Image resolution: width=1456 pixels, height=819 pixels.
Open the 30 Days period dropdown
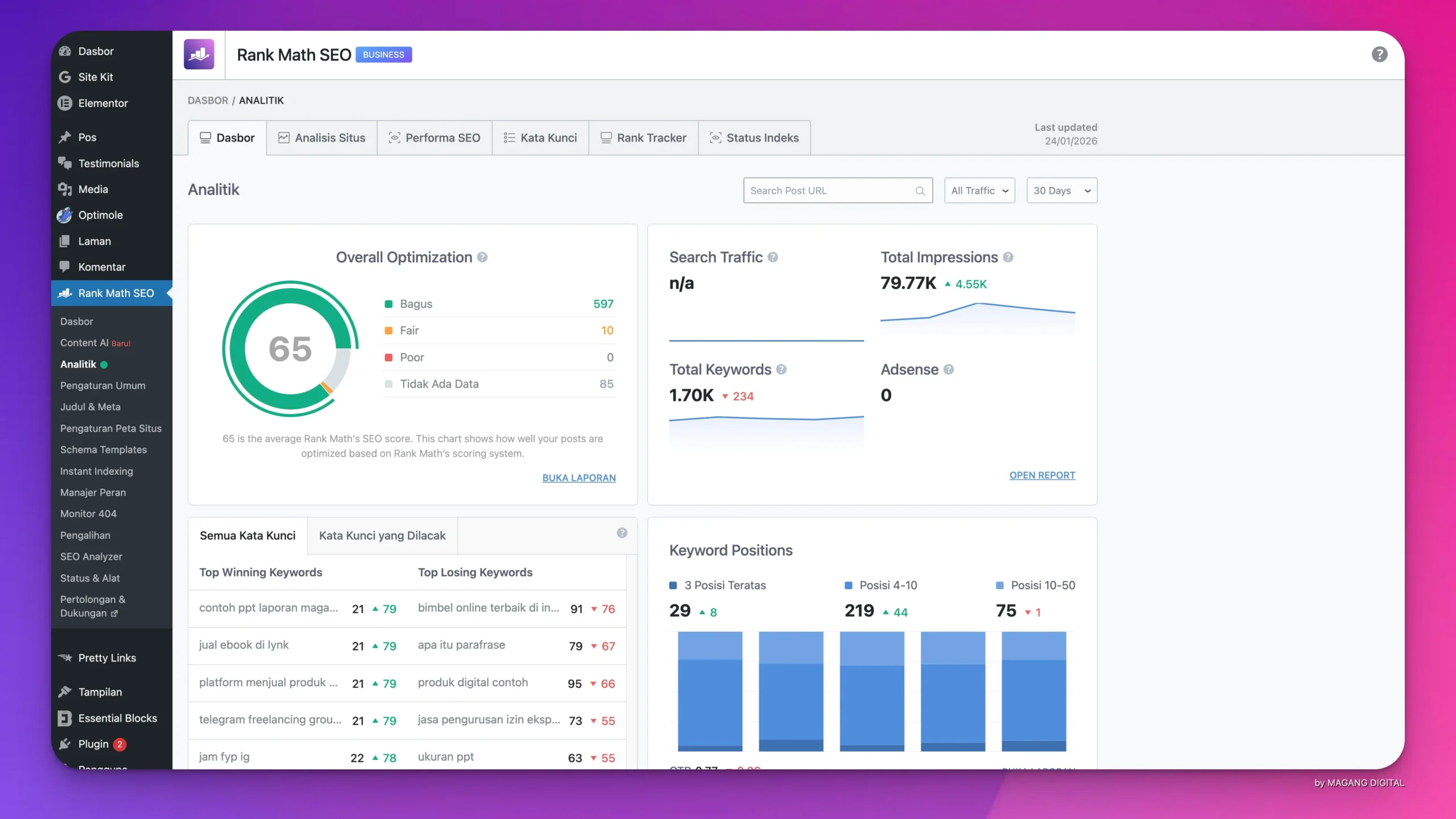point(1061,191)
